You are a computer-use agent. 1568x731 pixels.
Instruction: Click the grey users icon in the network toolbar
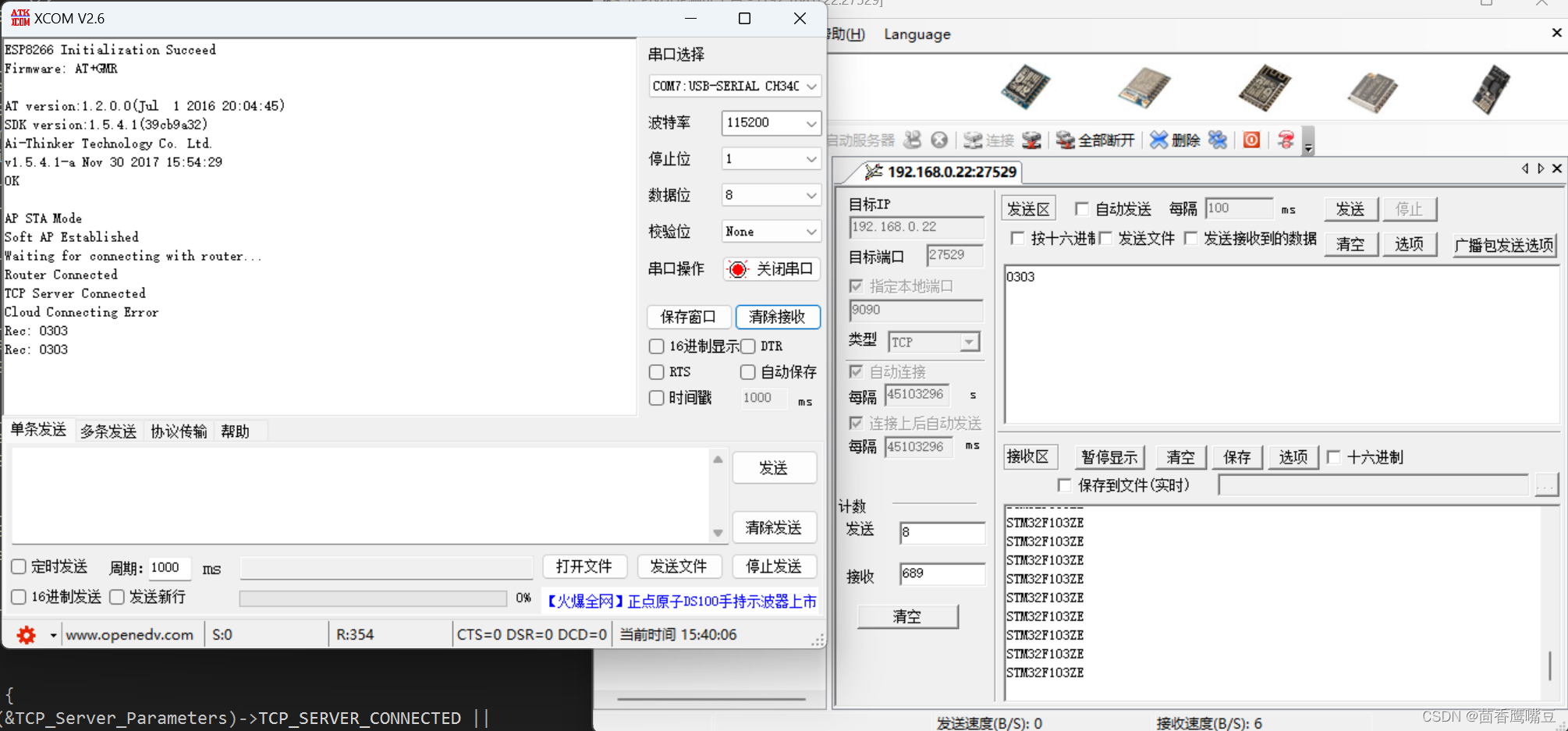coord(913,140)
